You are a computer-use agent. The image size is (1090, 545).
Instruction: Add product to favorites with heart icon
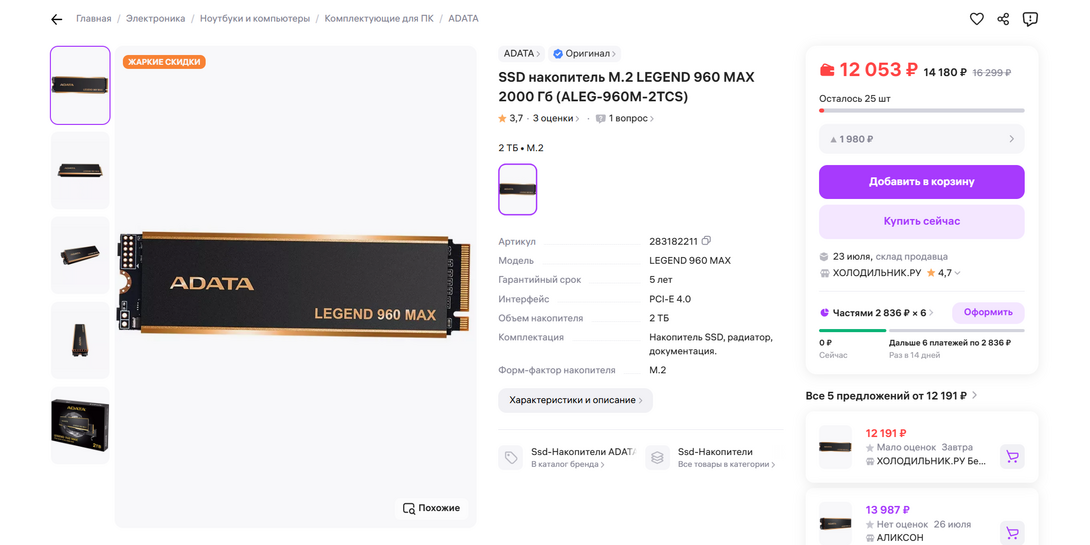(977, 19)
